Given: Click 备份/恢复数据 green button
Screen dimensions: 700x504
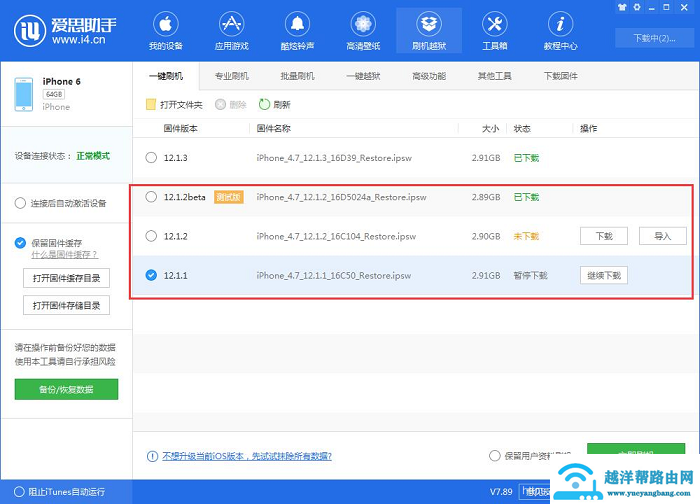Looking at the screenshot, I should pos(66,389).
